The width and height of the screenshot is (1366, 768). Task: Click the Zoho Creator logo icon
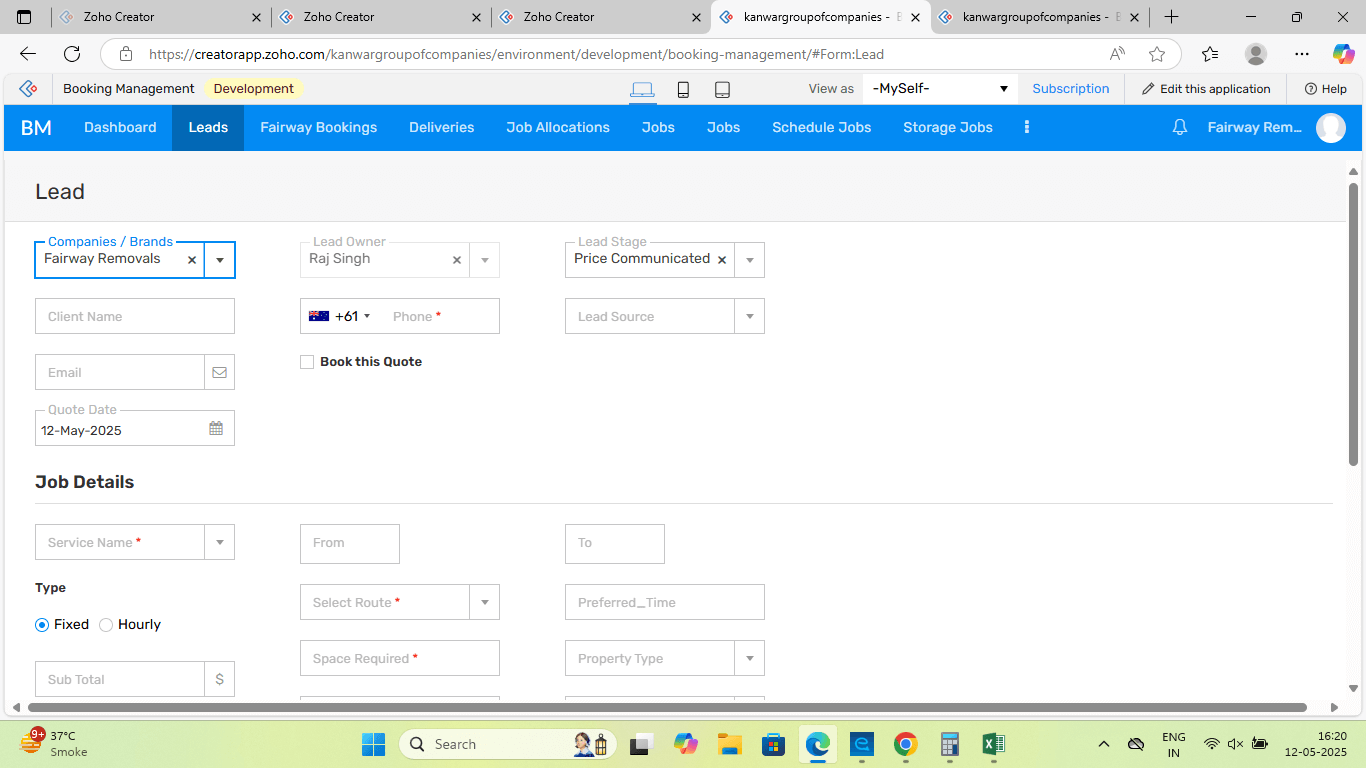[x=28, y=88]
